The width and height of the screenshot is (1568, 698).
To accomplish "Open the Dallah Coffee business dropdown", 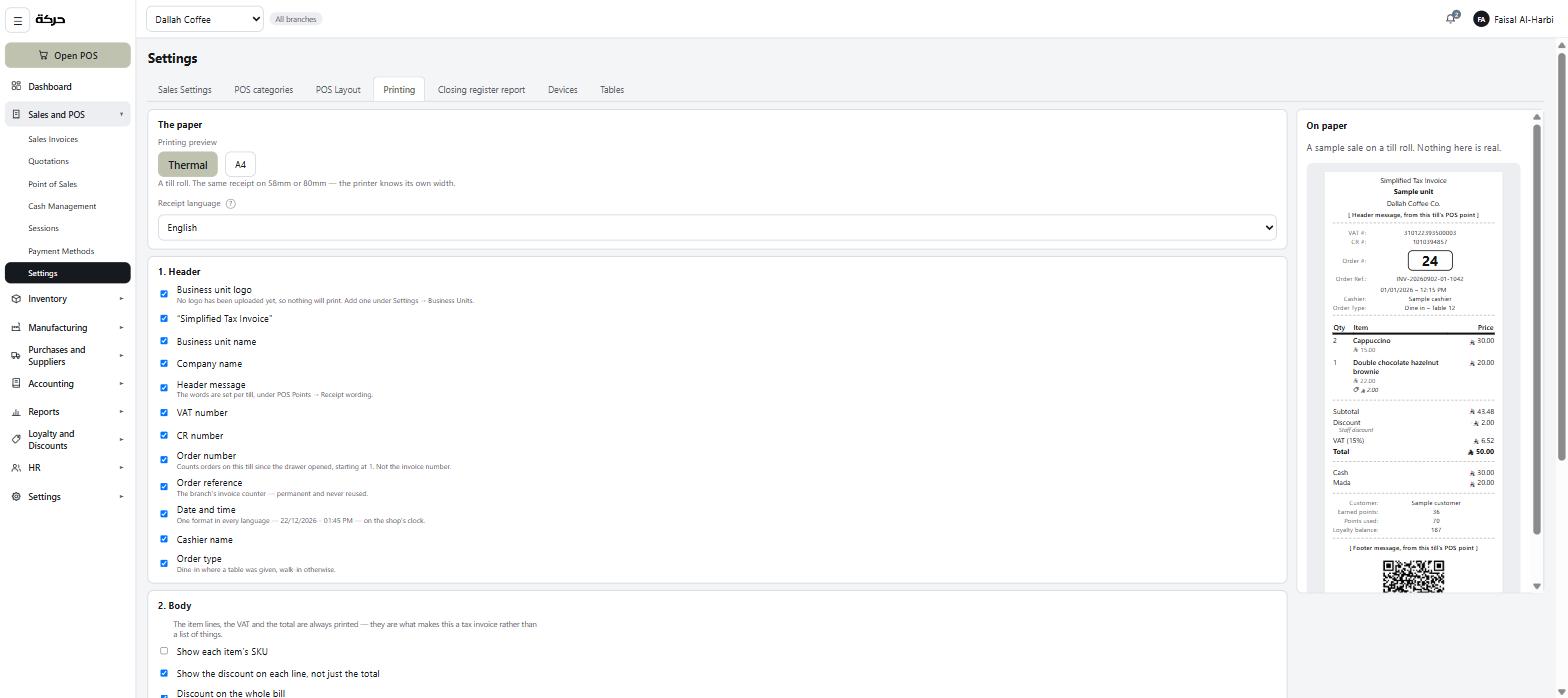I will 205,19.
